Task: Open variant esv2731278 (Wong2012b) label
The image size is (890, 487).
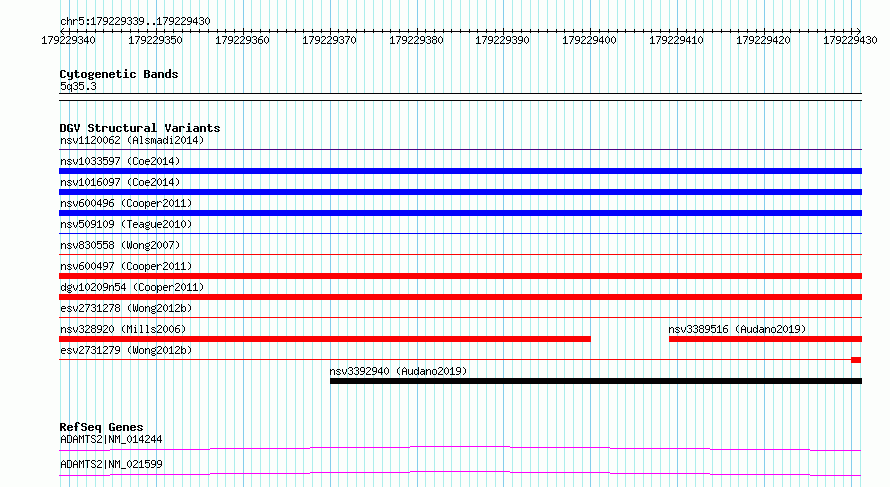Action: pyautogui.click(x=126, y=308)
